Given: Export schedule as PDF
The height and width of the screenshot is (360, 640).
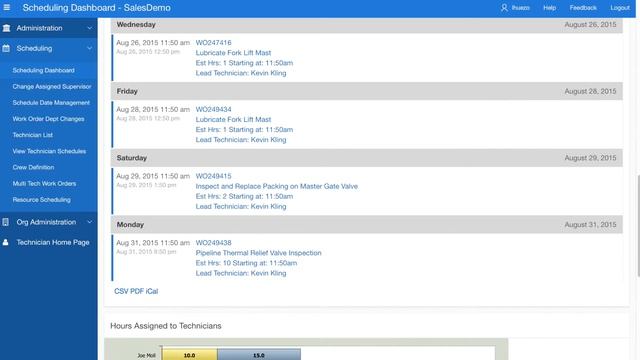Looking at the screenshot, I should 137,291.
